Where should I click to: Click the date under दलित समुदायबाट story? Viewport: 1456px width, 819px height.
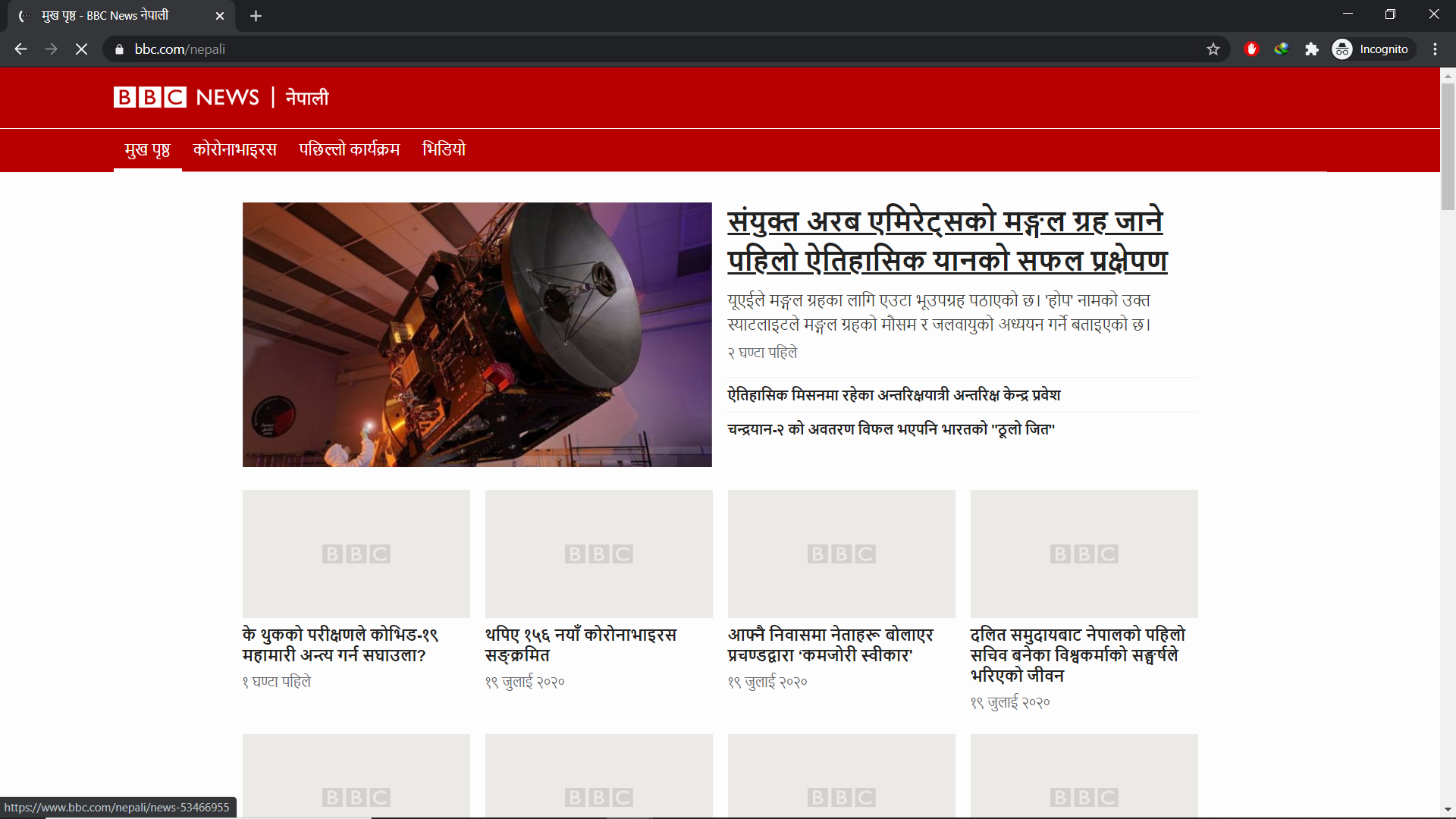1010,702
